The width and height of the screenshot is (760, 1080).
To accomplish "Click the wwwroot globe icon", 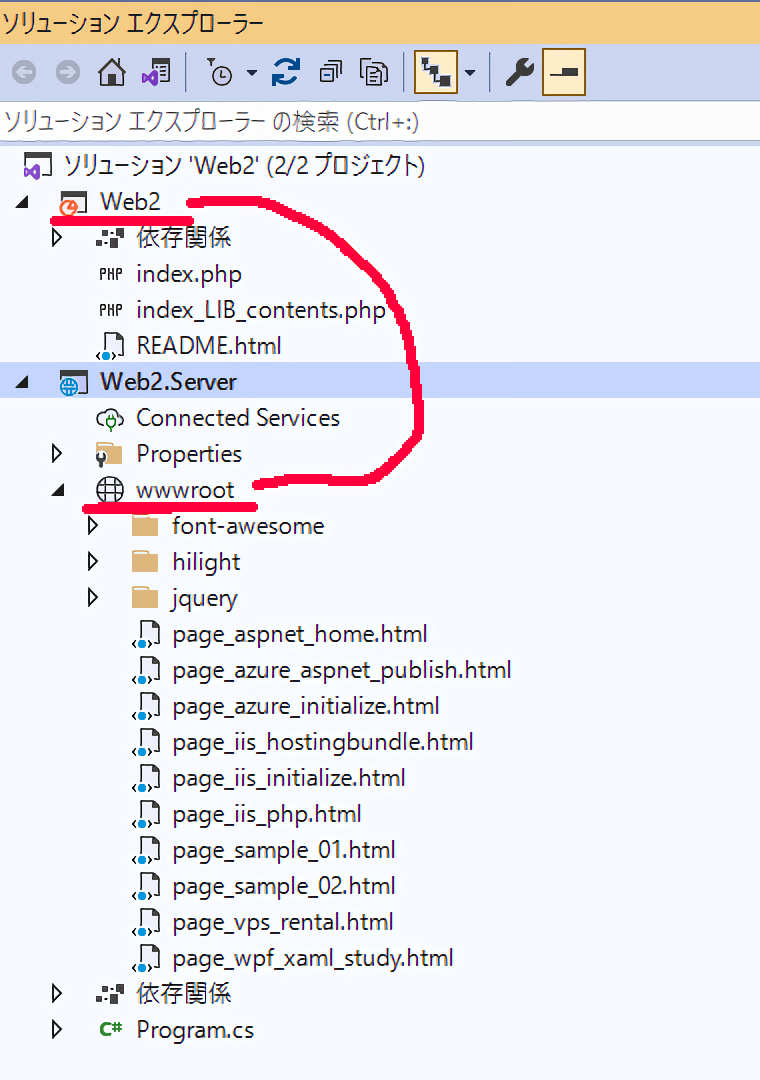I will (109, 490).
